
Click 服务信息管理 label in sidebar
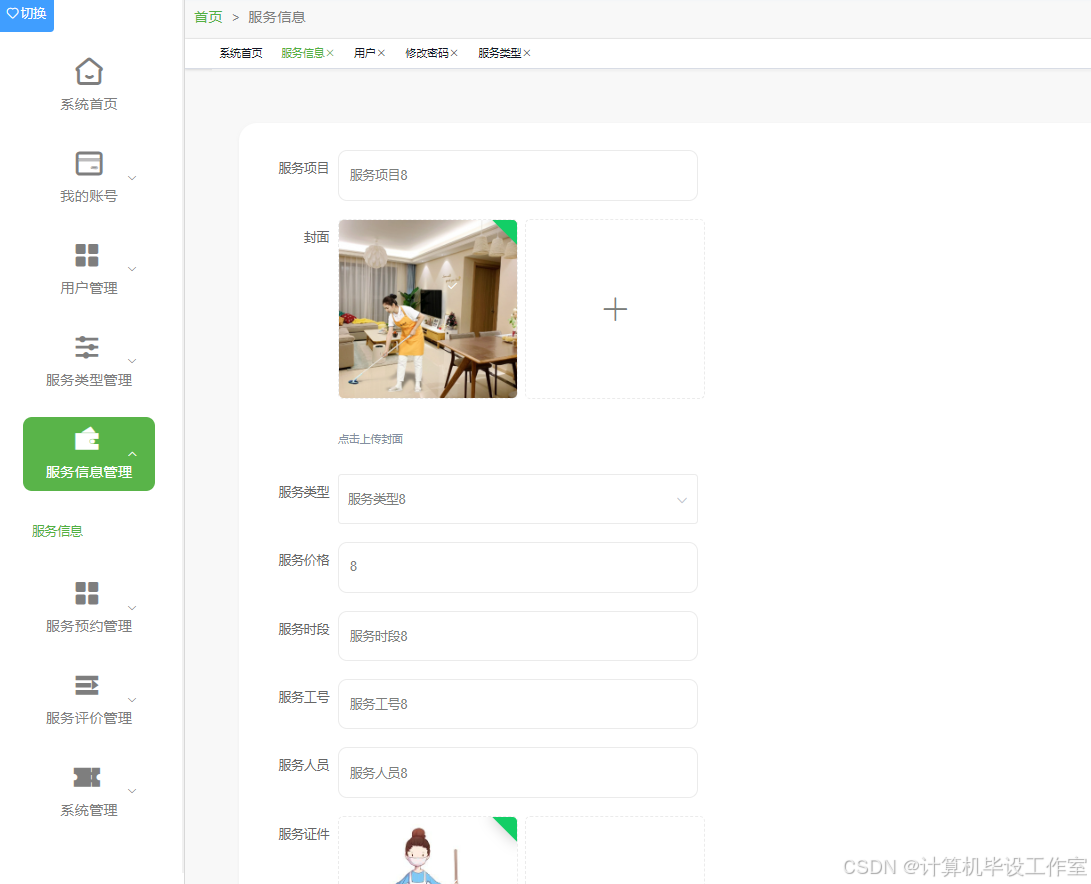[x=88, y=472]
